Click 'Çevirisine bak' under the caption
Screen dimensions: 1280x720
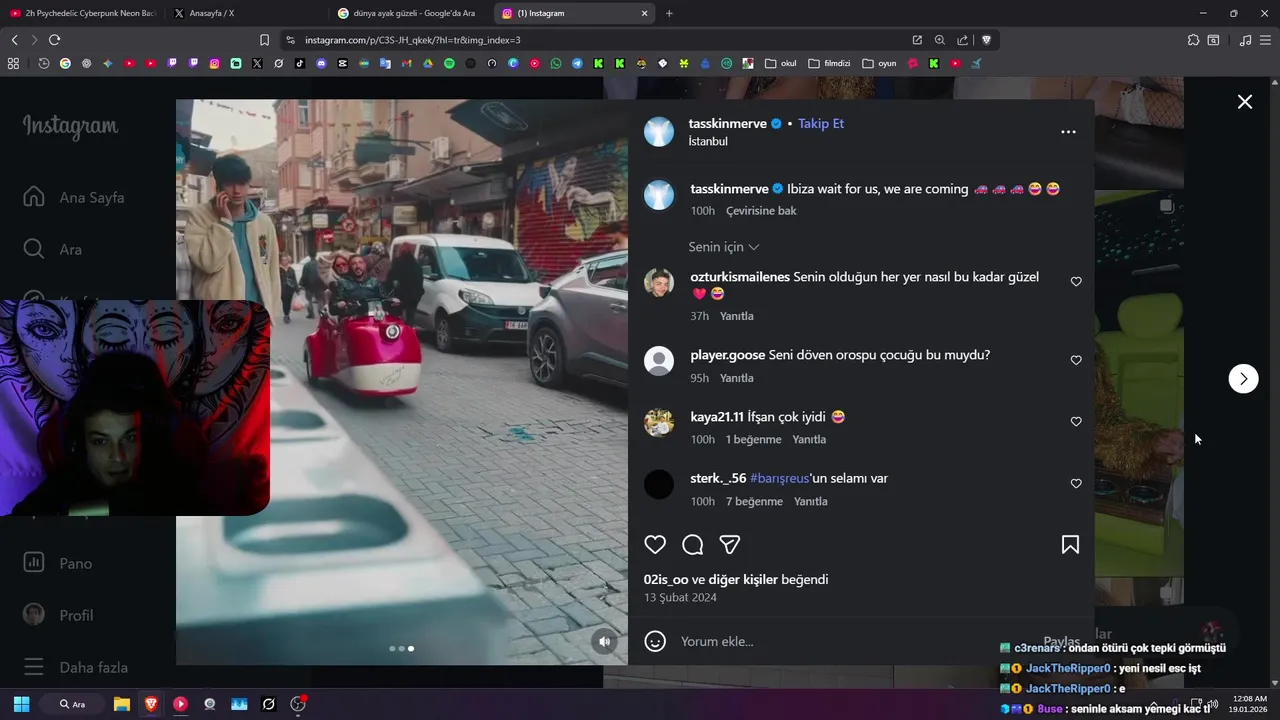click(761, 211)
